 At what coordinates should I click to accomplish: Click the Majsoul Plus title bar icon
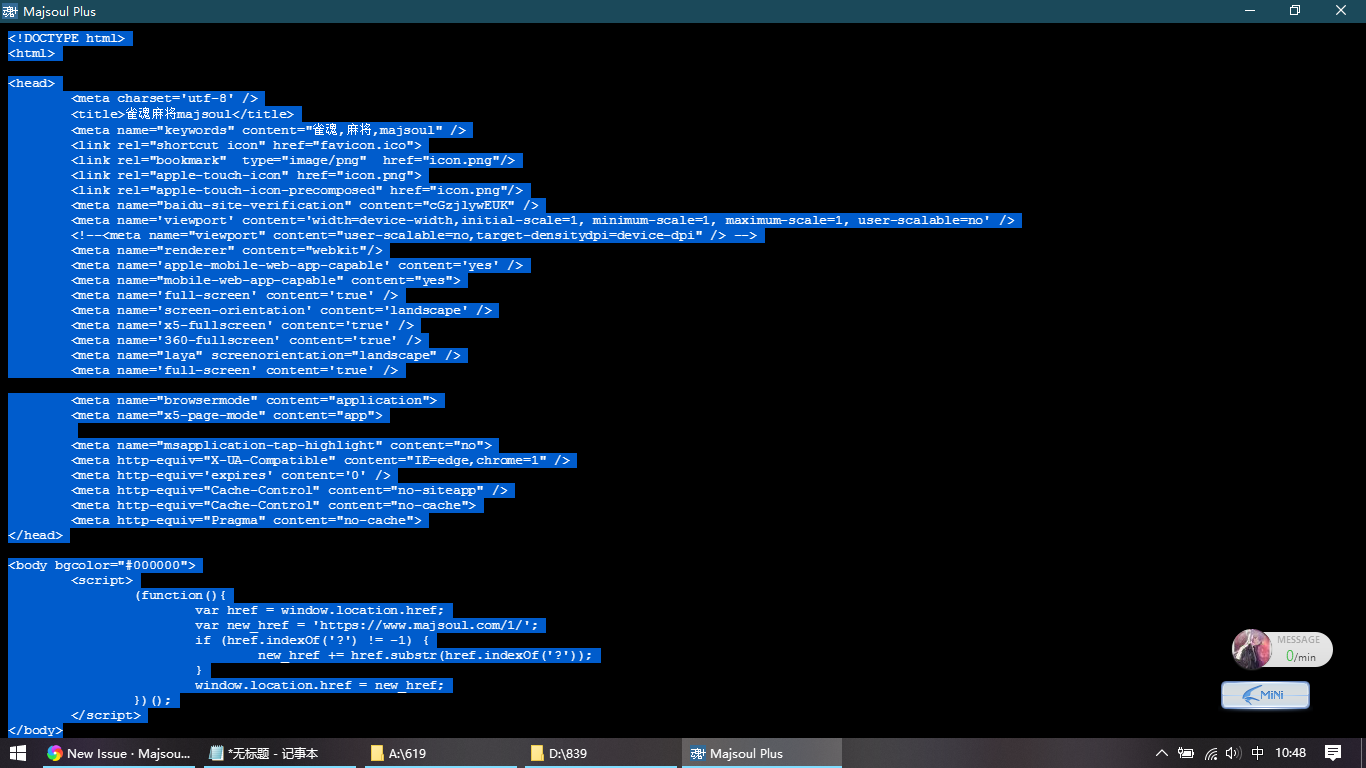pyautogui.click(x=10, y=11)
